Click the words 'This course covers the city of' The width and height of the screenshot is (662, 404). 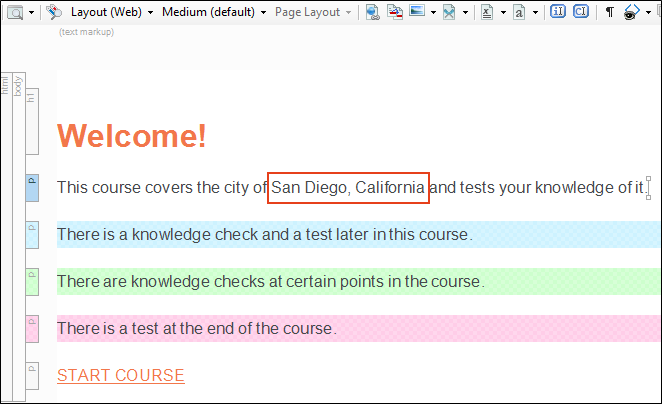[162, 187]
